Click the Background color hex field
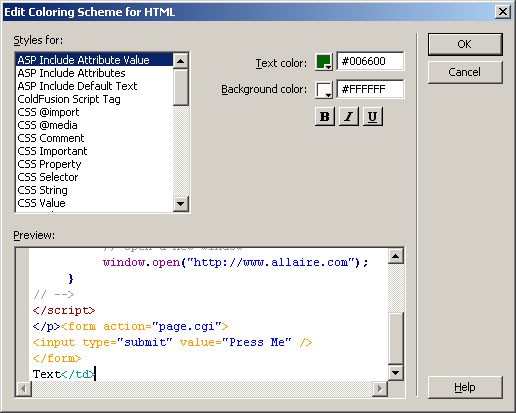 [x=370, y=89]
